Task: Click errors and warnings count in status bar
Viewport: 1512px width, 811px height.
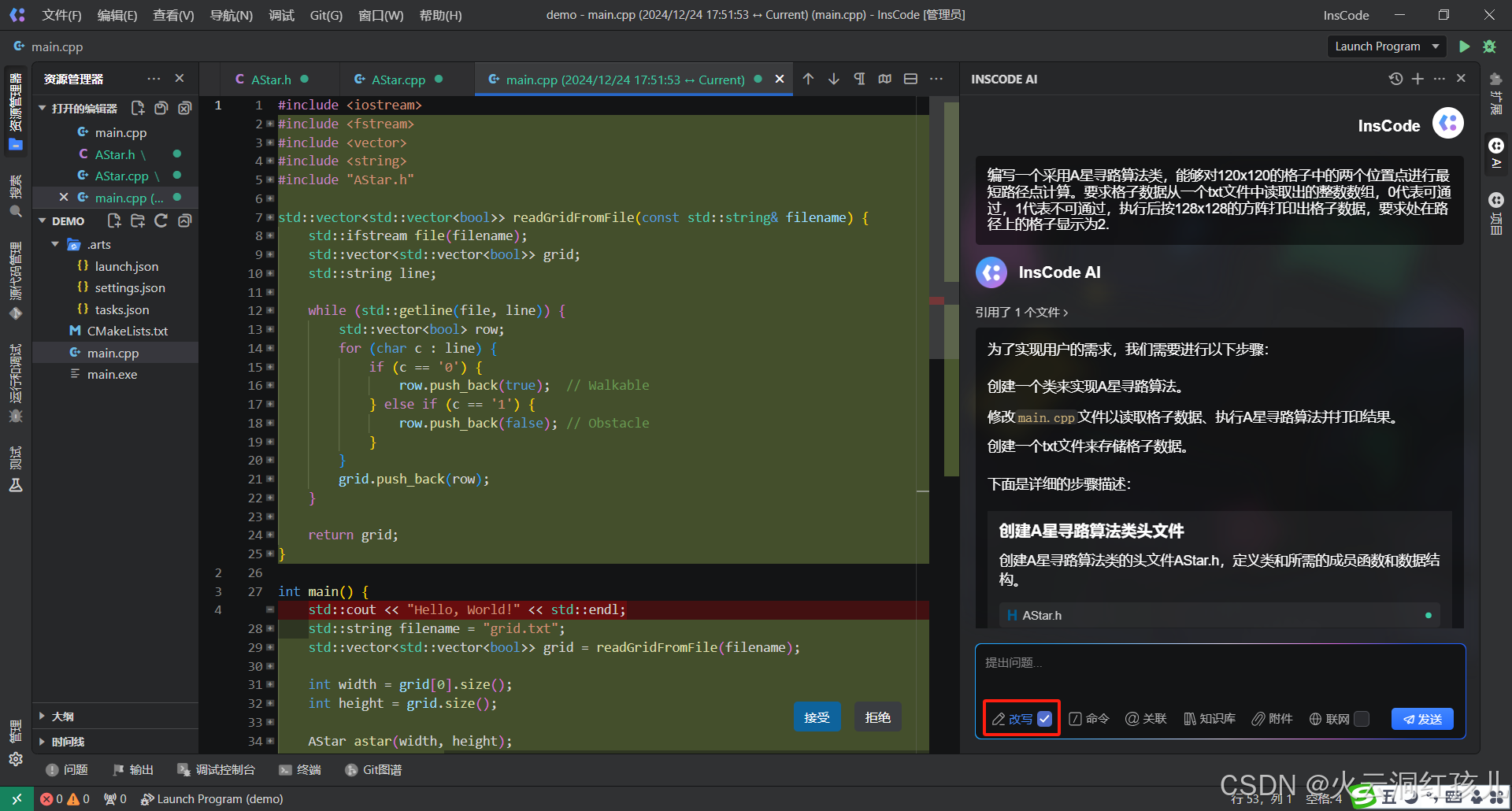Action: point(65,799)
